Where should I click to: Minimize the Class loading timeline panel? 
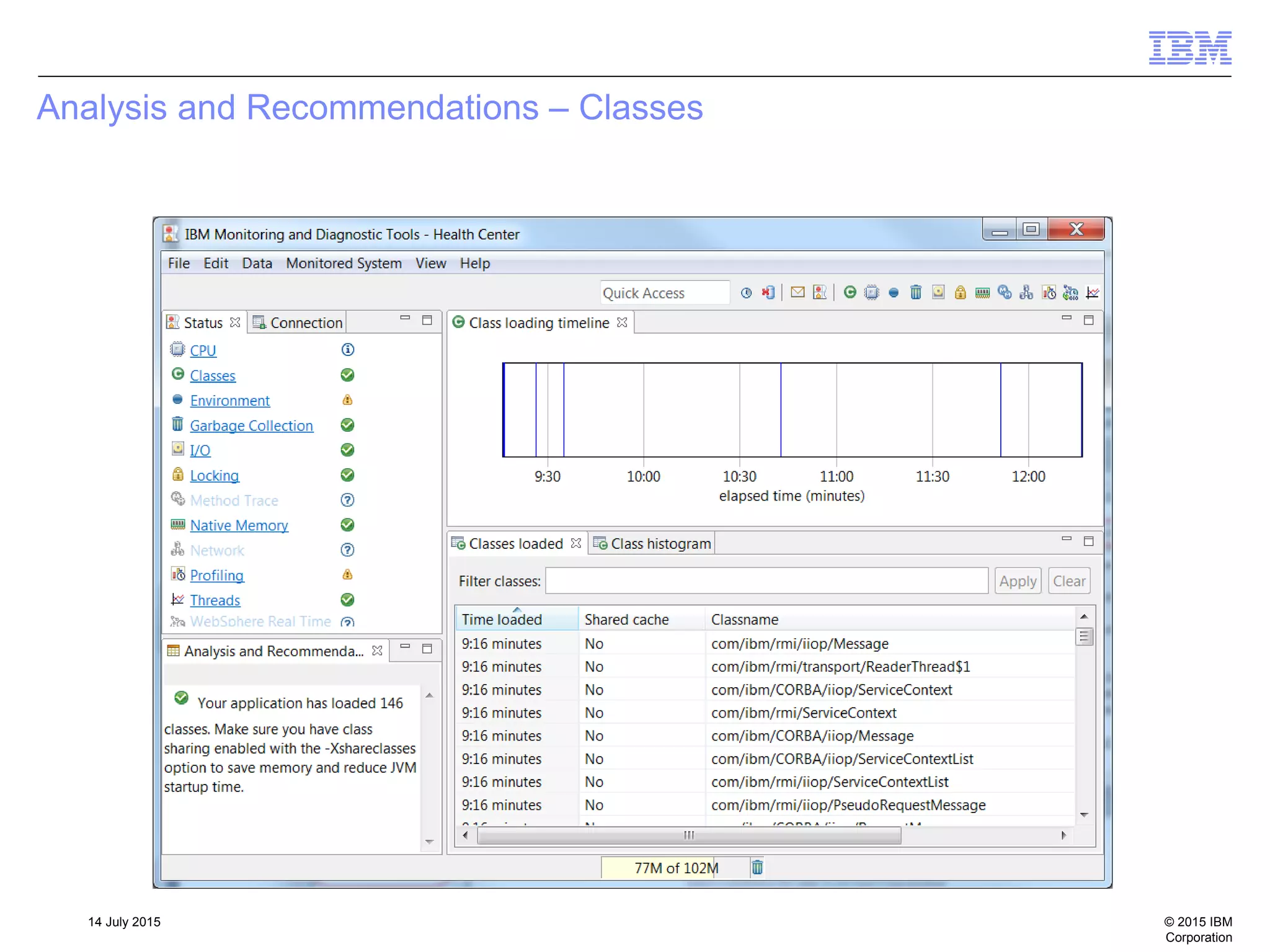[1067, 318]
